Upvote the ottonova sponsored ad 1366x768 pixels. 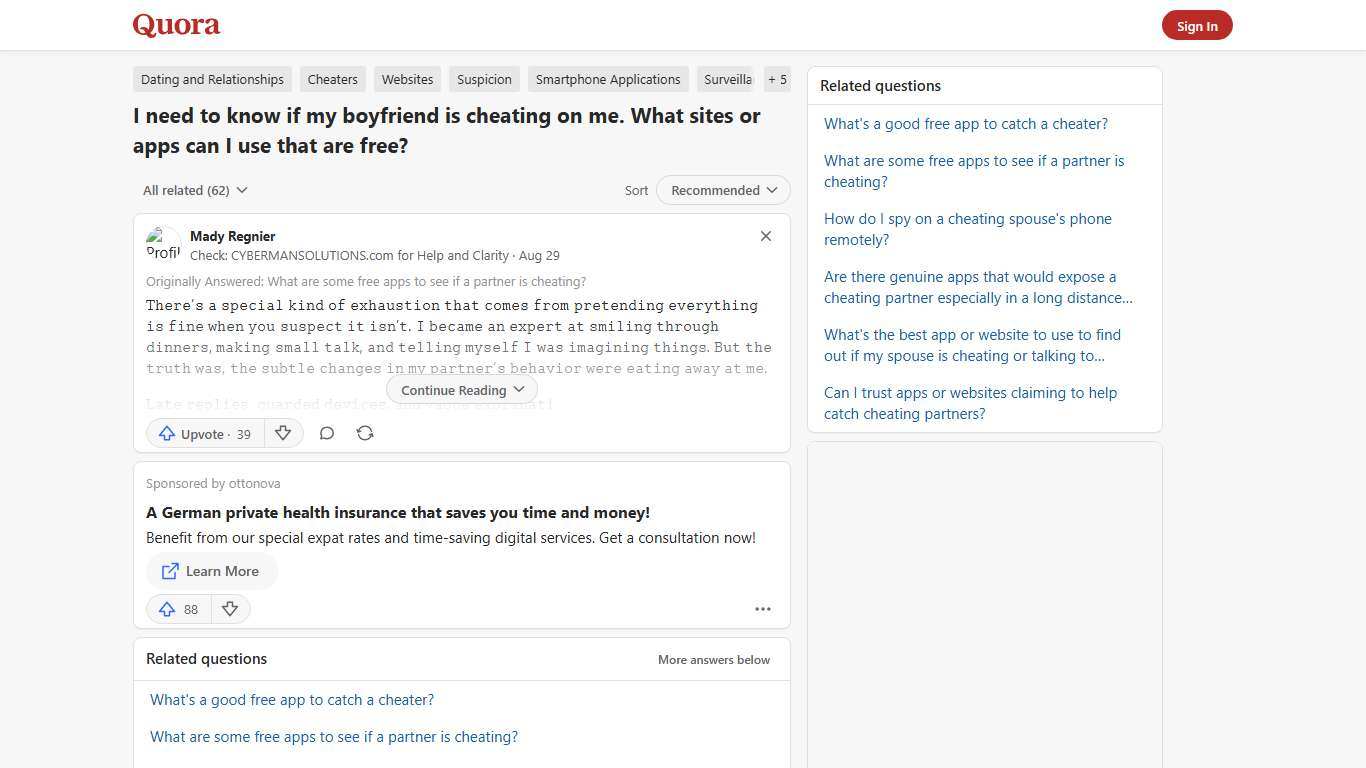click(177, 609)
